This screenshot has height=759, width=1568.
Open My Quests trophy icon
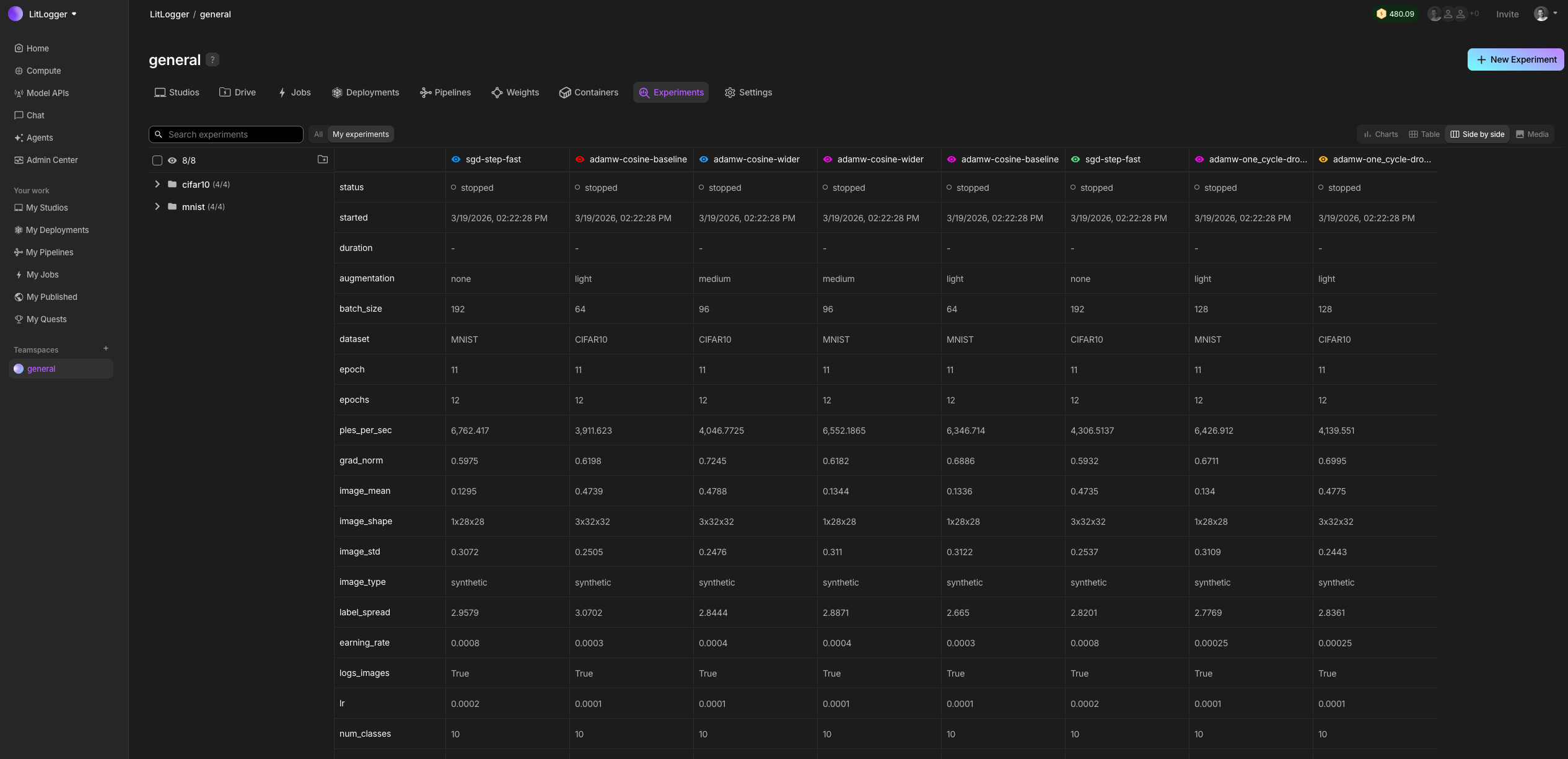click(19, 319)
